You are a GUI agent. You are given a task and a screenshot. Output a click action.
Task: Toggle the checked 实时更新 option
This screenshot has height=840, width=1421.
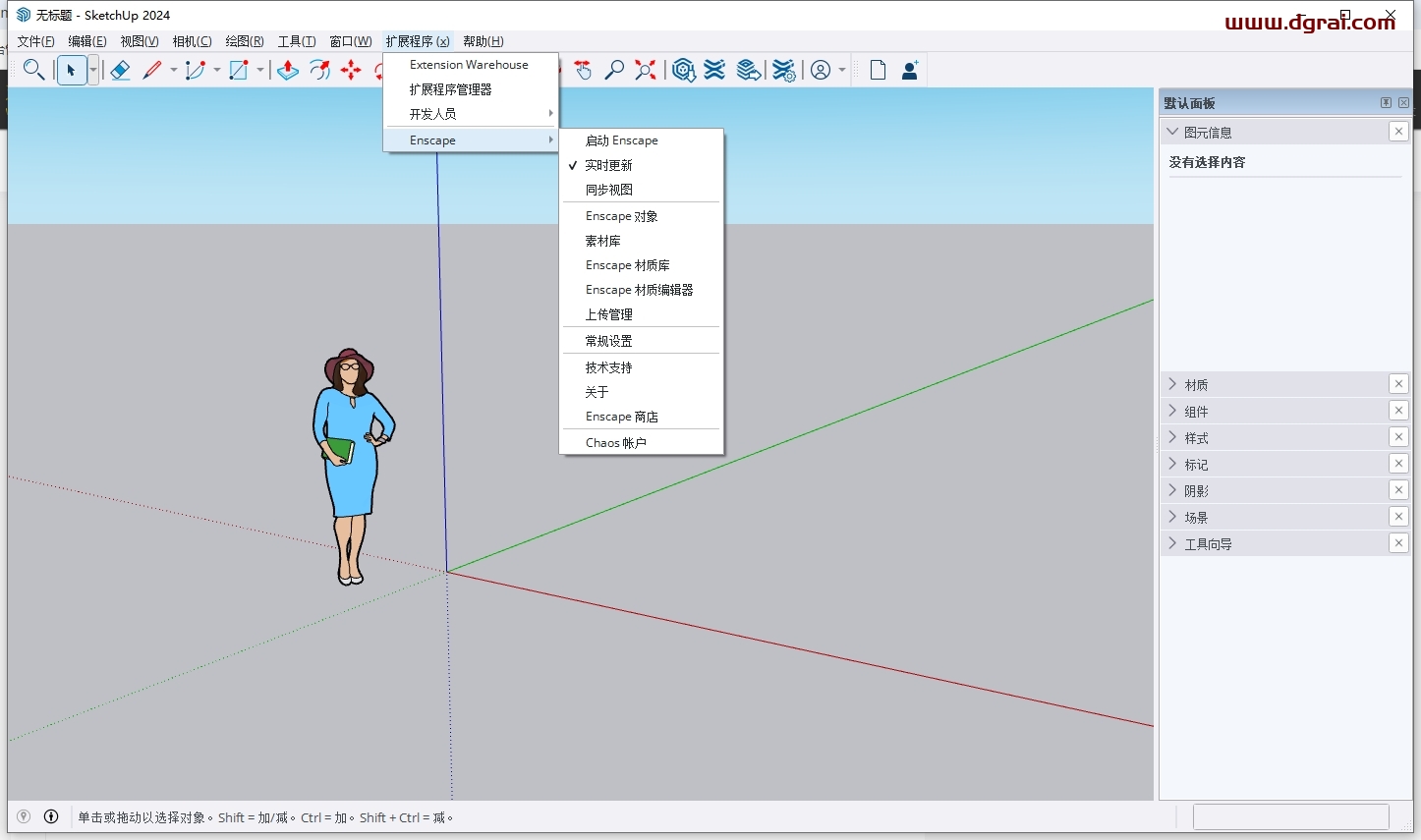642,165
